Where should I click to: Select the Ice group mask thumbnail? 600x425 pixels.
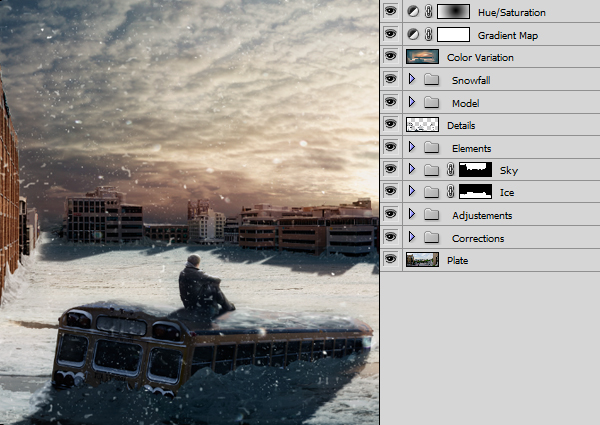pyautogui.click(x=476, y=192)
